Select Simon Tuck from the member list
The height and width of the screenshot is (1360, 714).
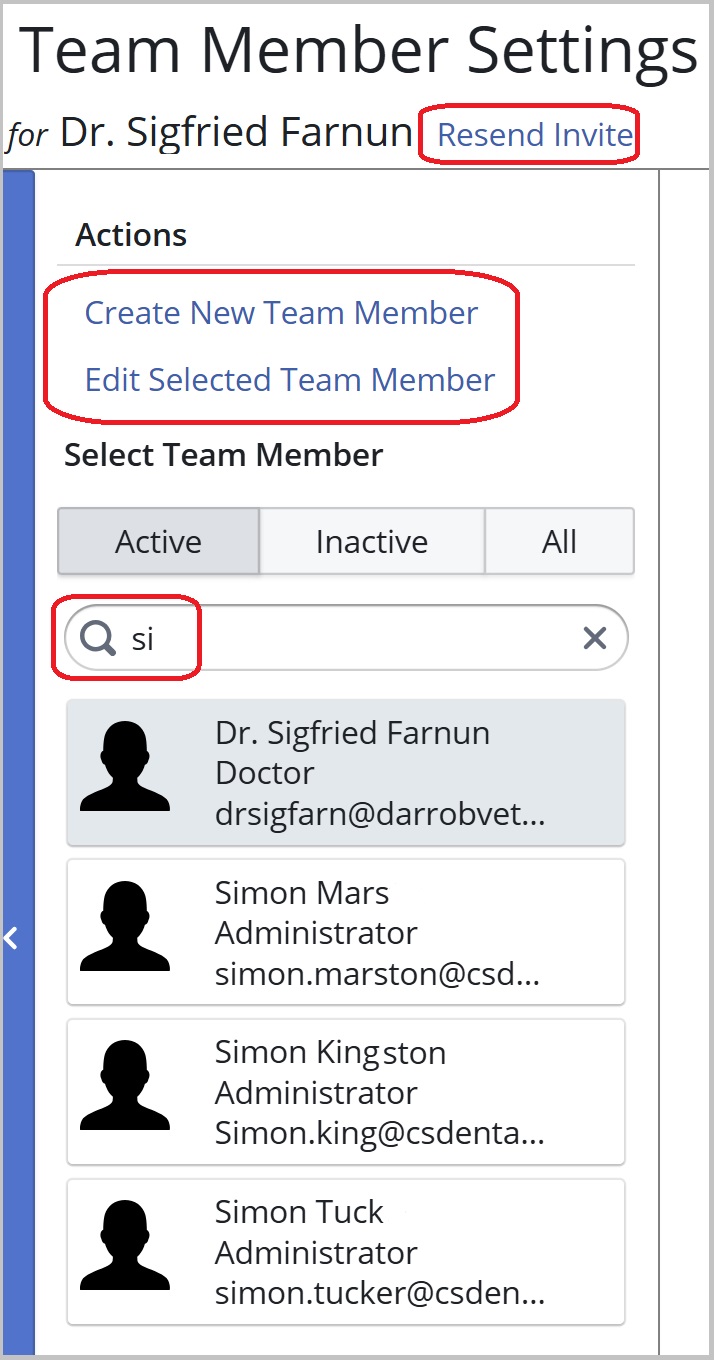pyautogui.click(x=345, y=1251)
